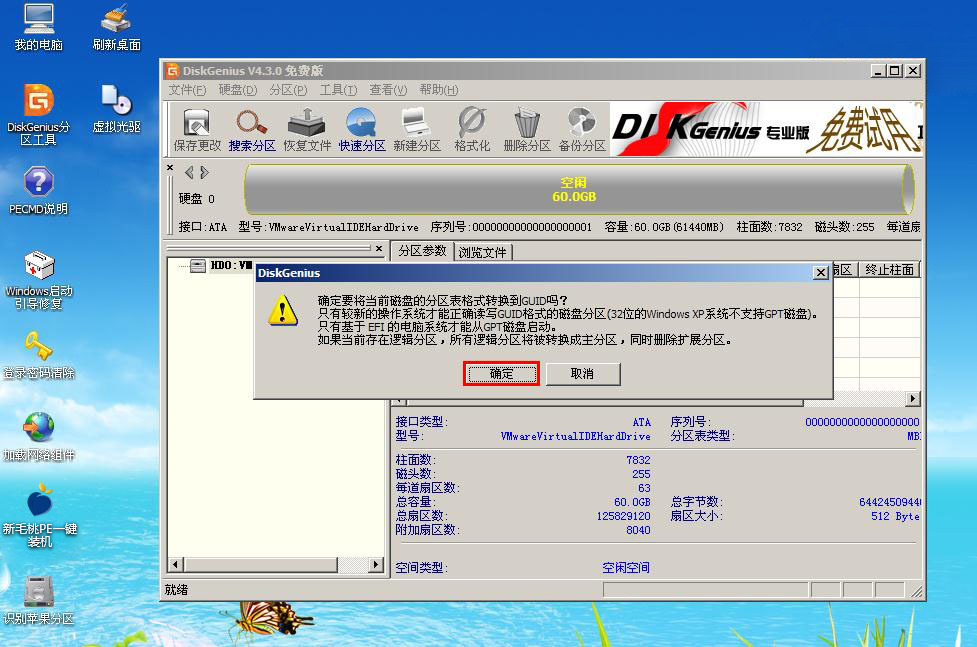Open Windows启动引导修复 desktop icon
This screenshot has width=977, height=647.
(x=39, y=279)
